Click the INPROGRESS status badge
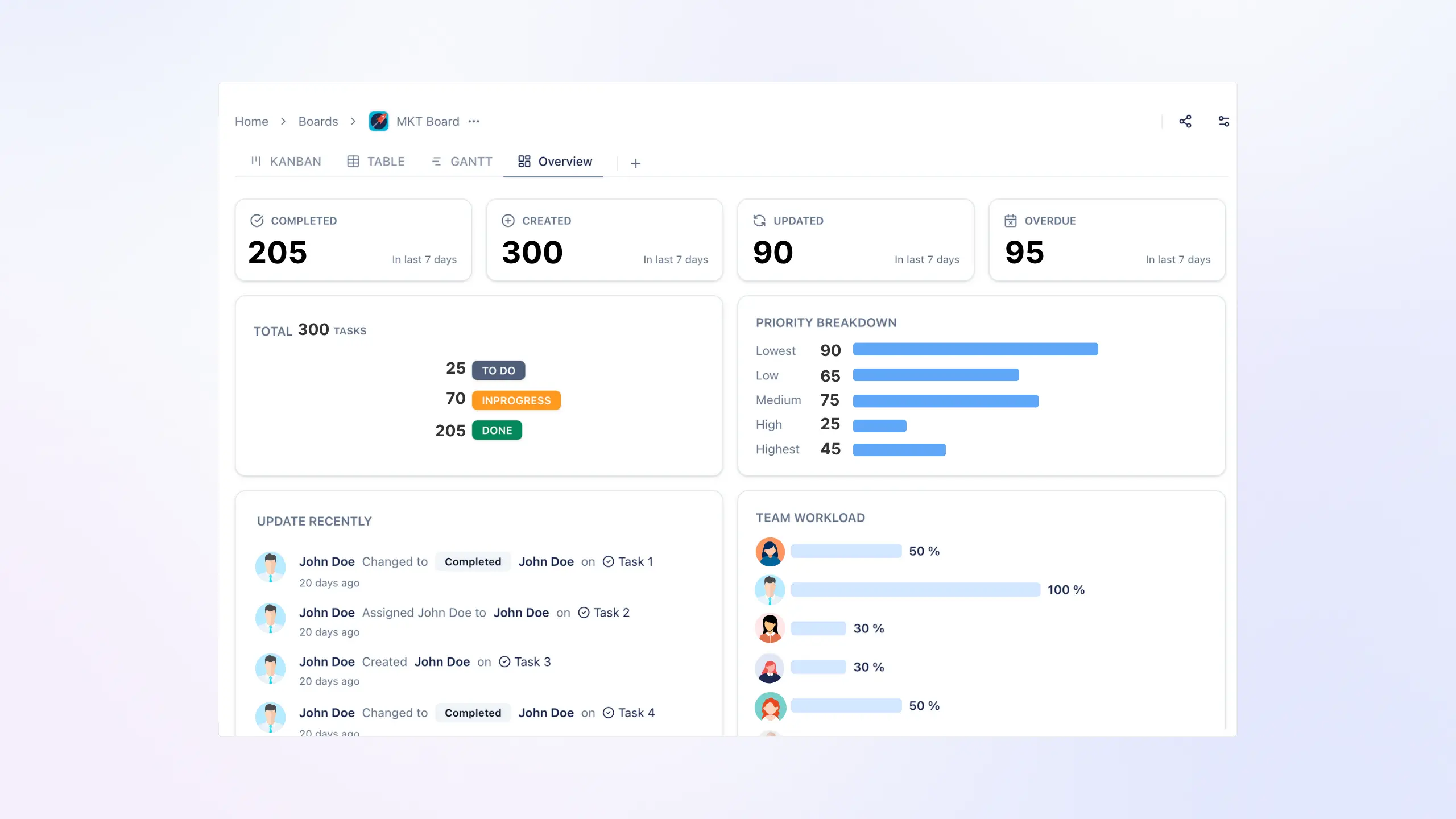The image size is (1456, 819). (515, 400)
